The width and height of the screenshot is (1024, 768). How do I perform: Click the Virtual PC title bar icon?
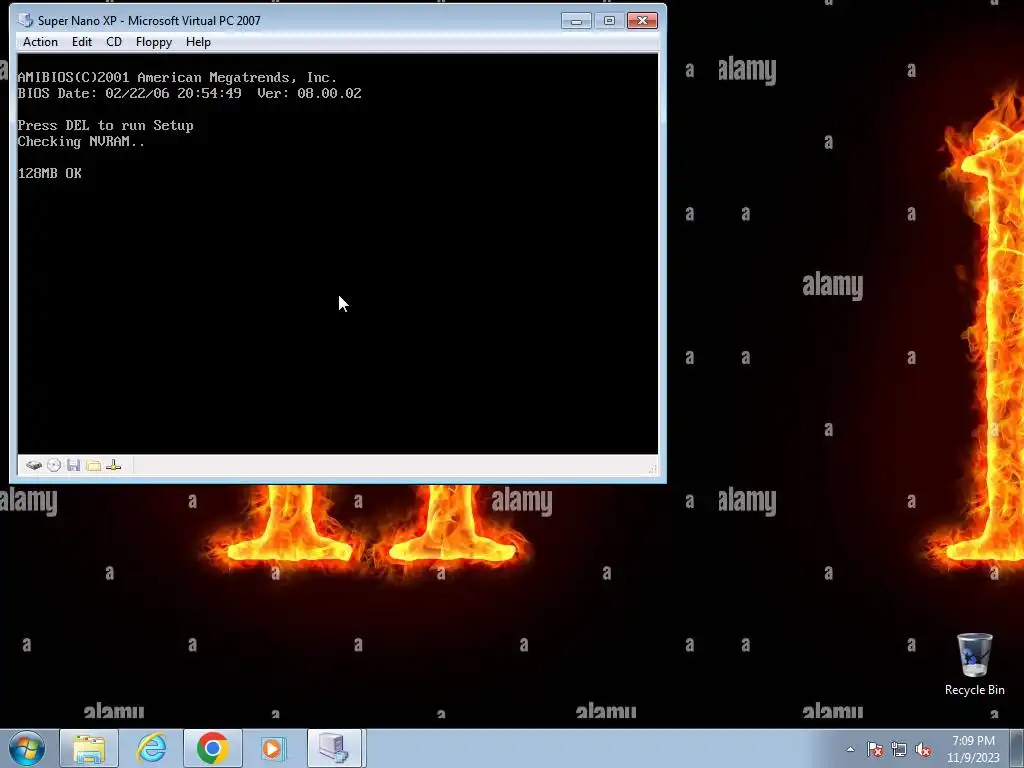25,20
